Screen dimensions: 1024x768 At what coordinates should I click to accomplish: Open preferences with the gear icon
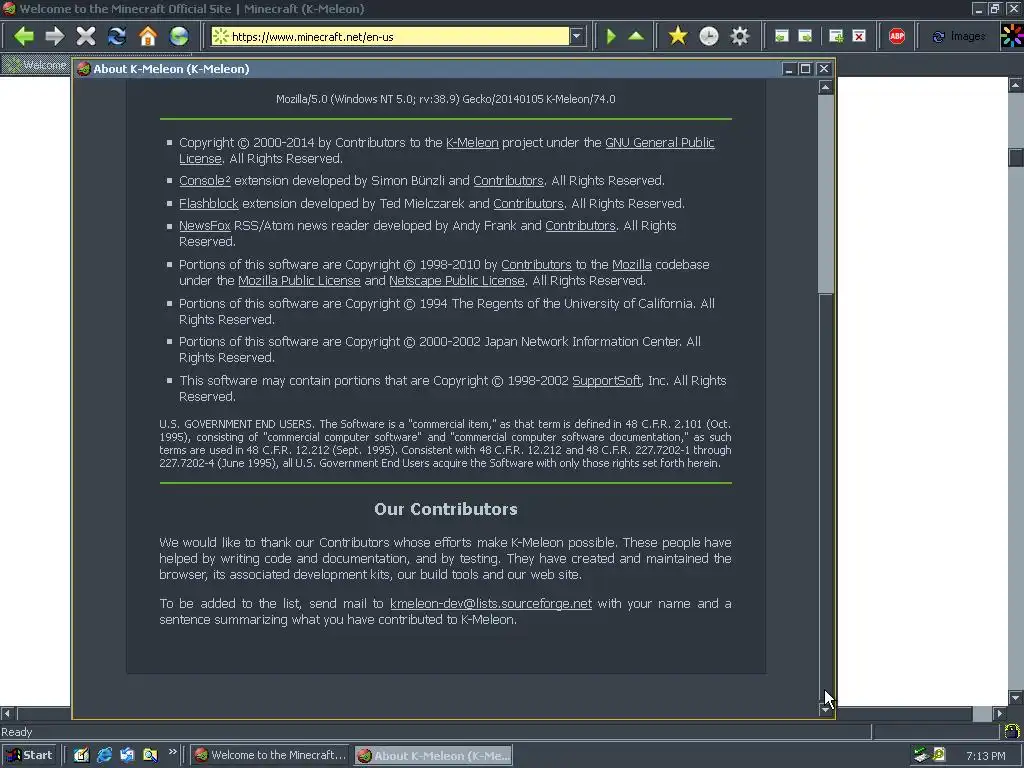pos(739,36)
